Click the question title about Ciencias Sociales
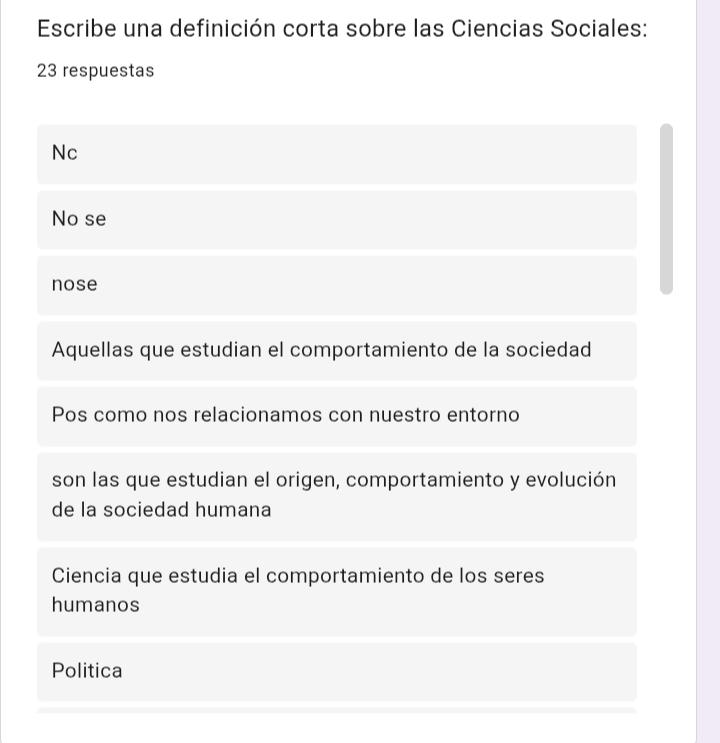The height and width of the screenshot is (743, 720). (x=342, y=28)
